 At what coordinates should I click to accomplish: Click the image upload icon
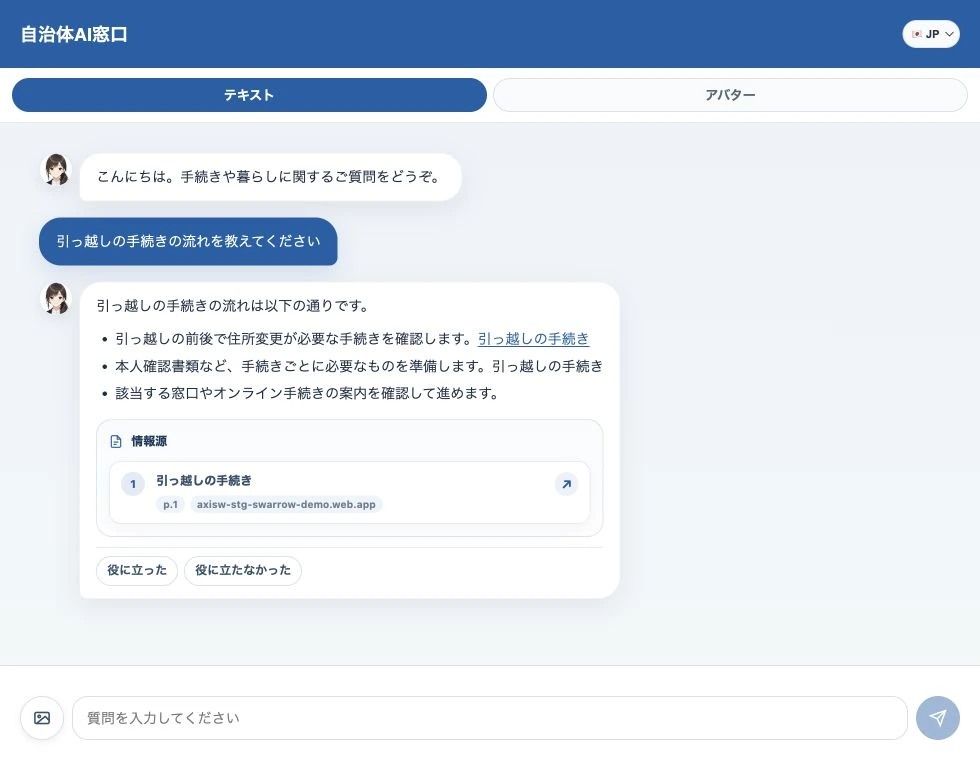click(x=42, y=718)
